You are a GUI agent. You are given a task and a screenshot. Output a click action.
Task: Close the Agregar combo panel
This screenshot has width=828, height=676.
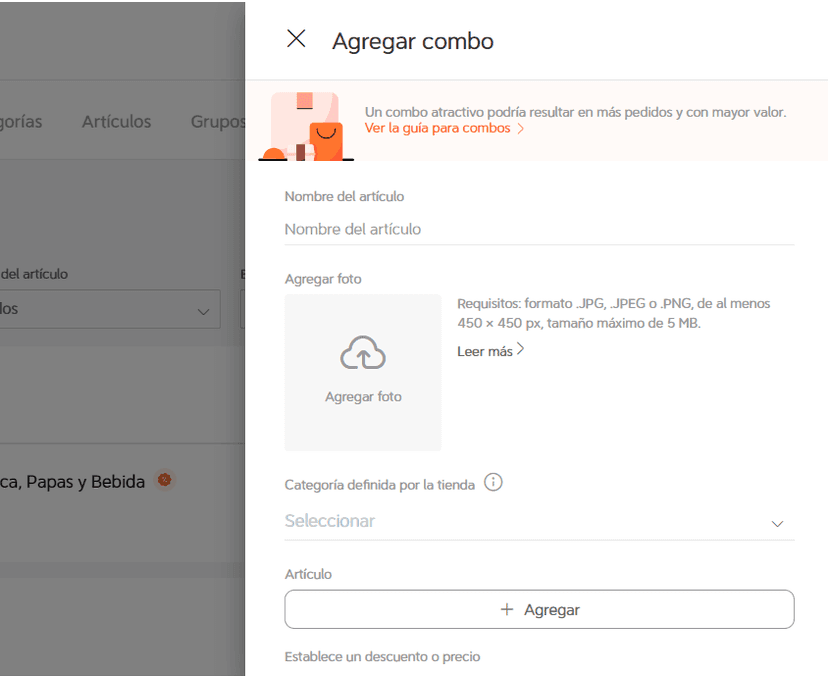pyautogui.click(x=296, y=39)
